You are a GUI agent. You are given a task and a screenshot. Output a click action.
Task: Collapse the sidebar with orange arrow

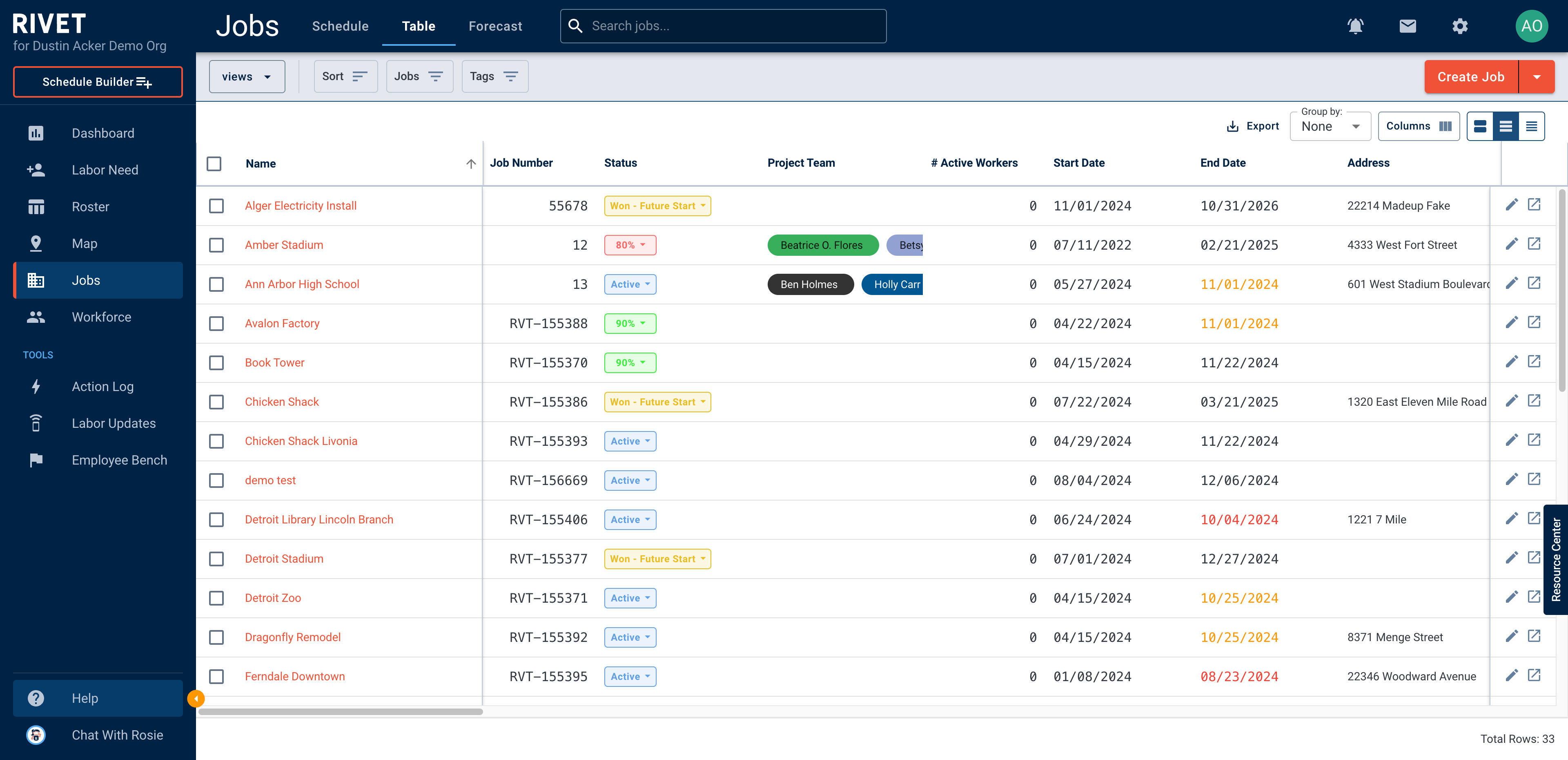[x=196, y=698]
